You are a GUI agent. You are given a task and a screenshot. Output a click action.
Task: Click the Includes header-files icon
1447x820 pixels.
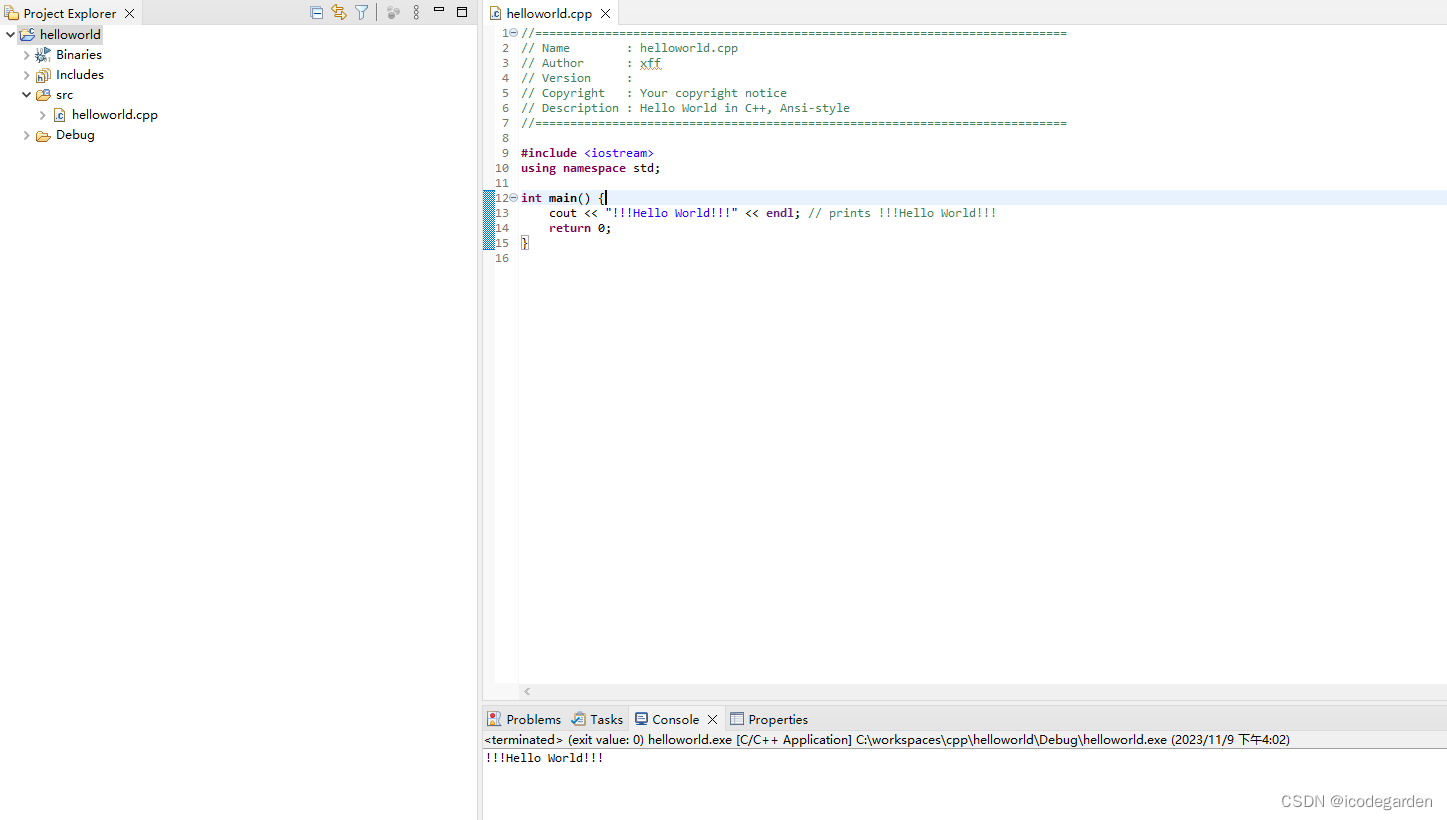coord(43,75)
